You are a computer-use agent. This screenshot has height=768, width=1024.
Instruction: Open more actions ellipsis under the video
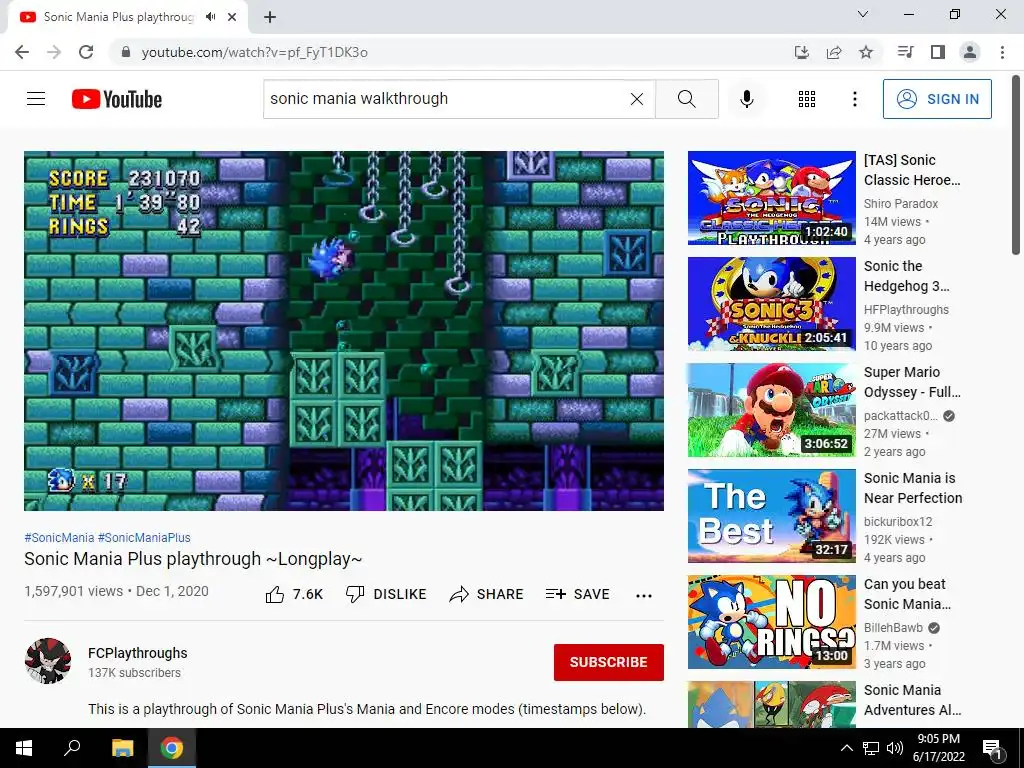[x=644, y=595]
